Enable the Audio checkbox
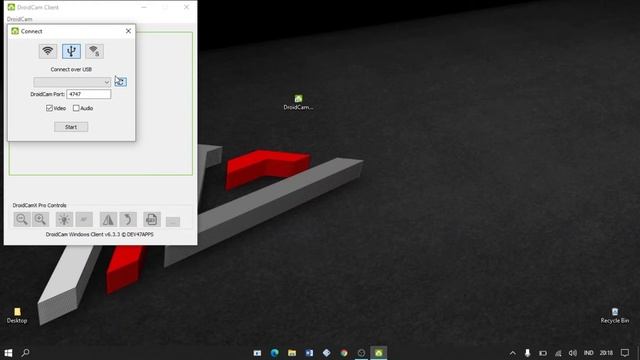 point(76,108)
